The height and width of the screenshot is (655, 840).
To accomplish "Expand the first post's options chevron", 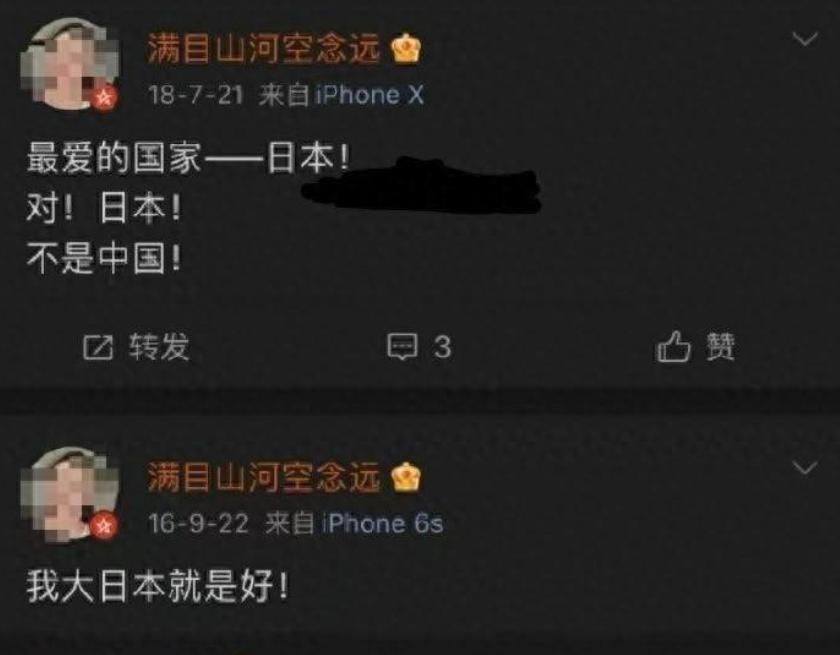I will (805, 39).
